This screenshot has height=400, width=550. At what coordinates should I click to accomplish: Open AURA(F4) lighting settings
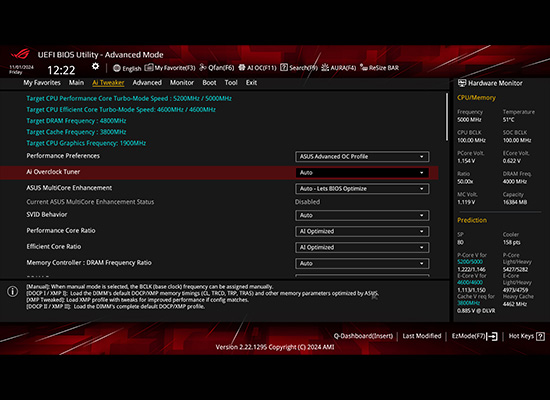[338, 68]
